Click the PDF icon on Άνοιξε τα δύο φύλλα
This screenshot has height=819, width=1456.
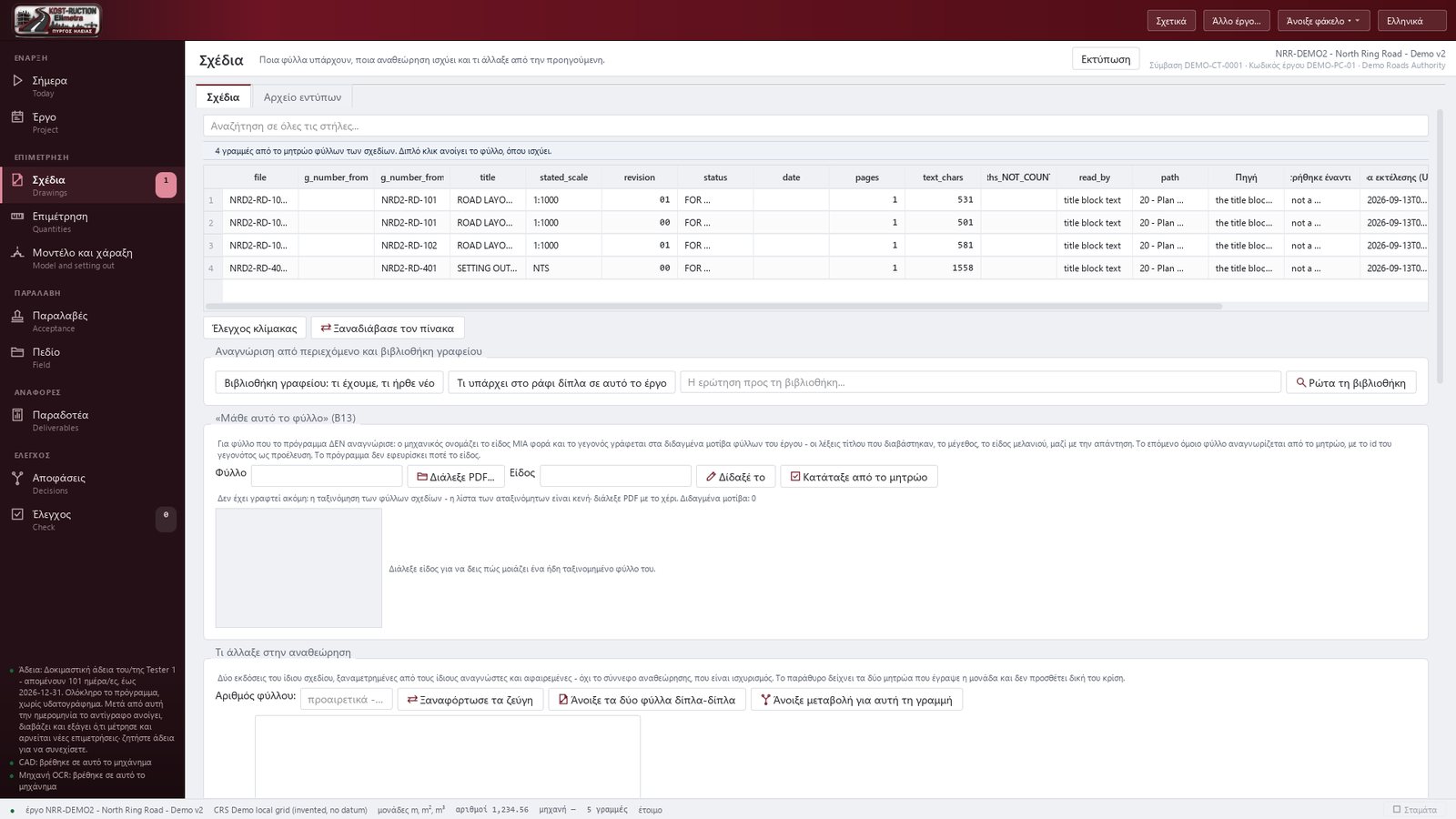563,699
